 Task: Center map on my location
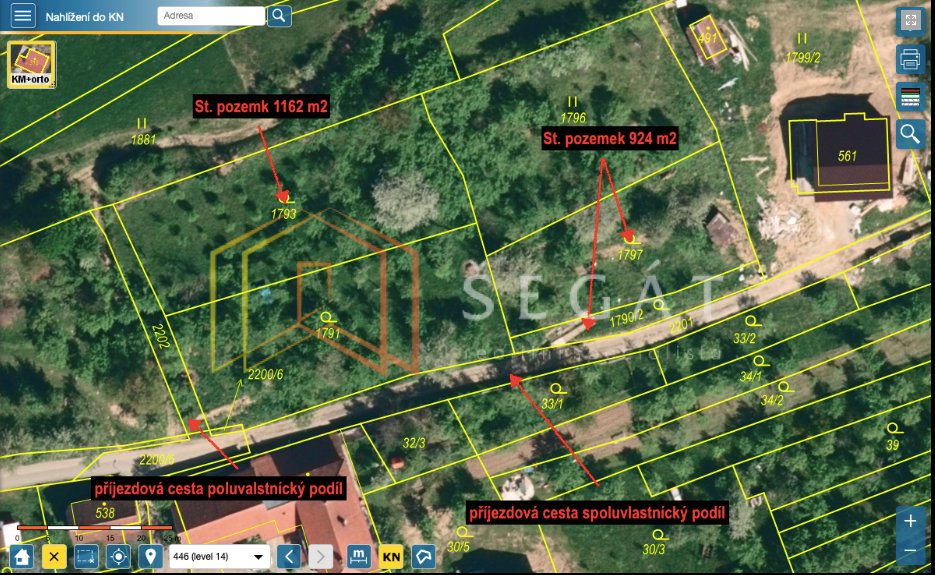(x=119, y=557)
